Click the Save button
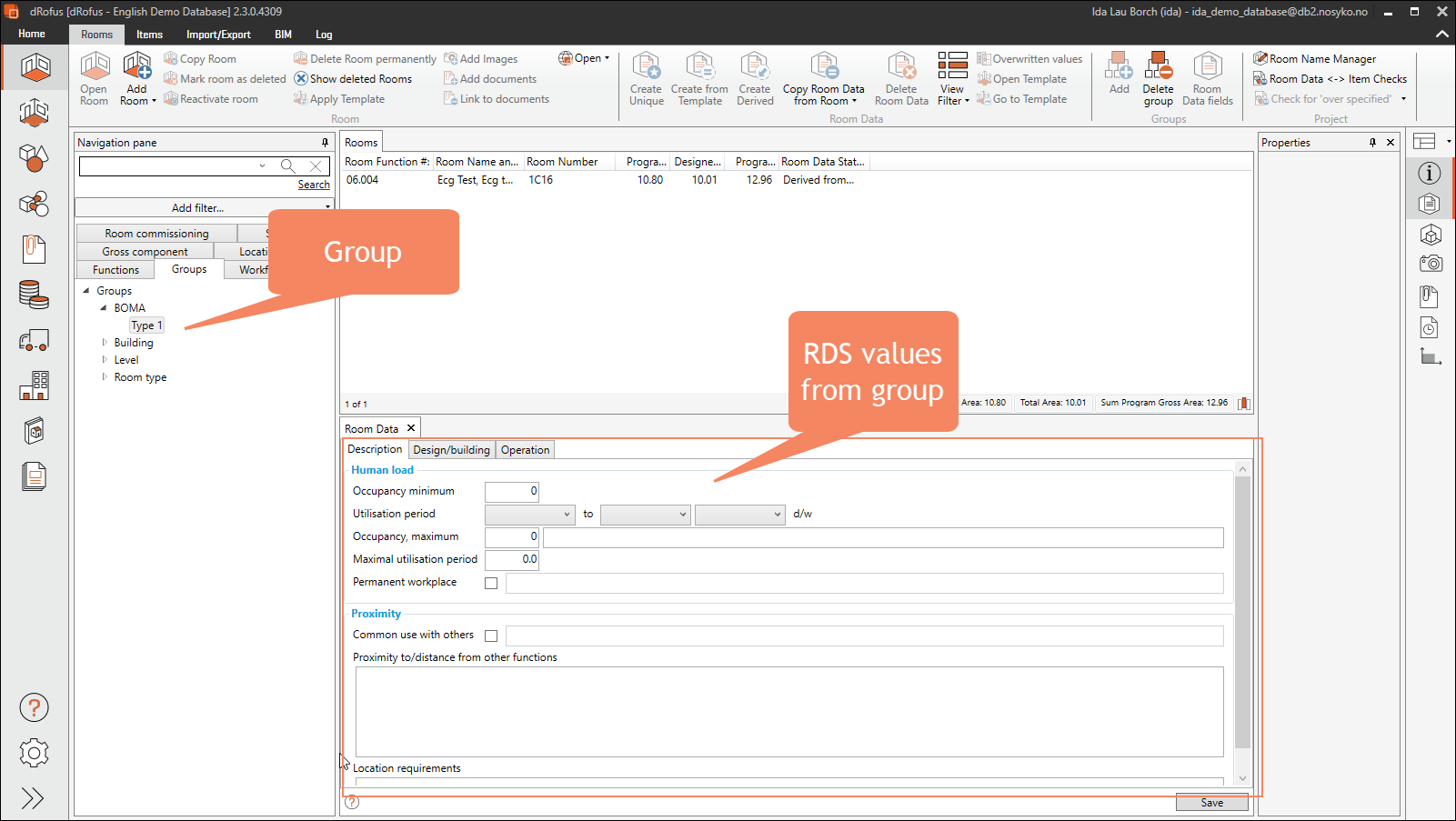 tap(1211, 803)
